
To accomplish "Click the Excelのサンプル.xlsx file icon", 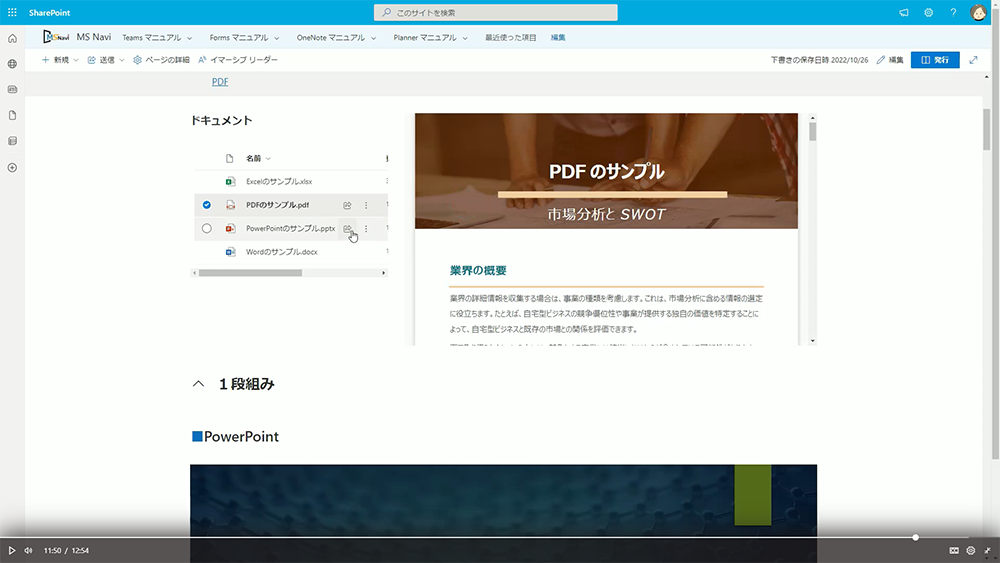I will pos(230,182).
